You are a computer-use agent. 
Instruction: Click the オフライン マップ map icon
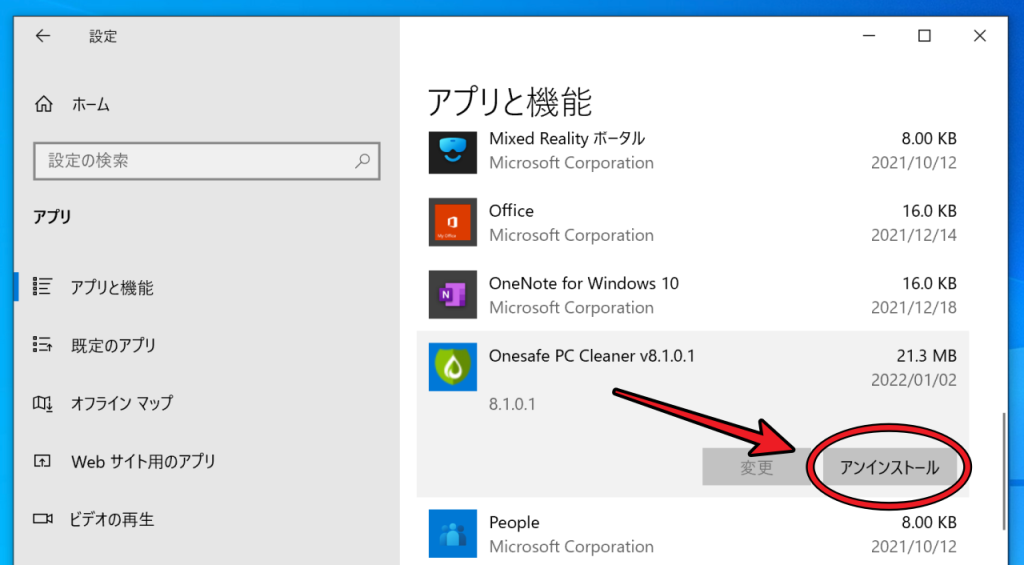coord(42,403)
